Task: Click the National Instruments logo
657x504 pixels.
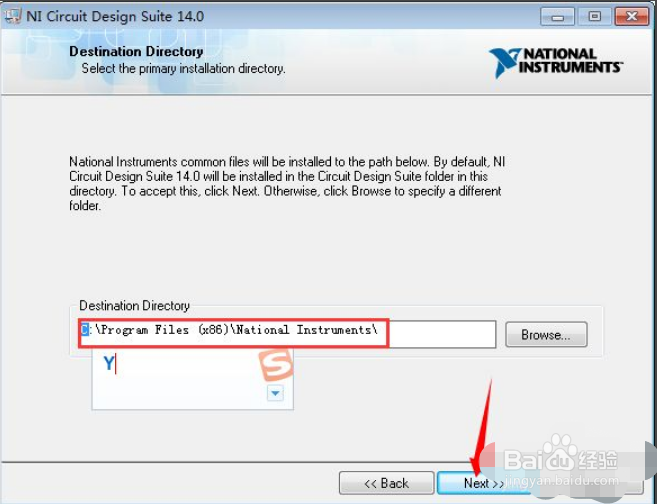Action: click(556, 62)
